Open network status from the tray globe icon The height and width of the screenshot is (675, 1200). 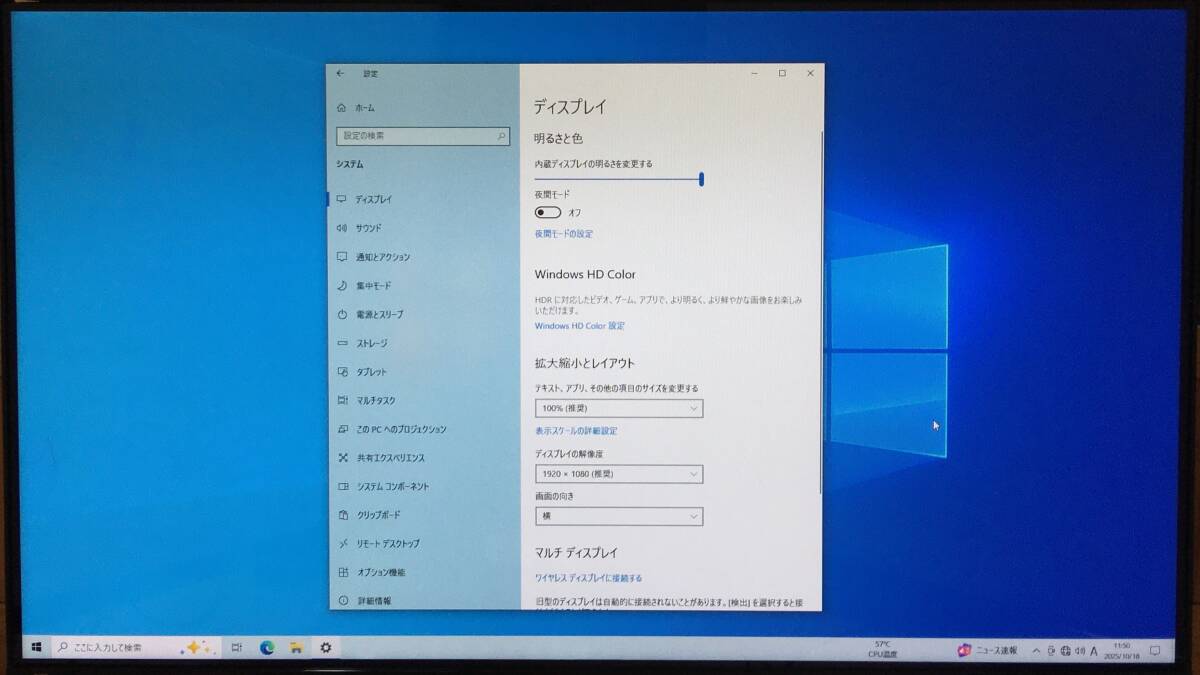(1066, 651)
